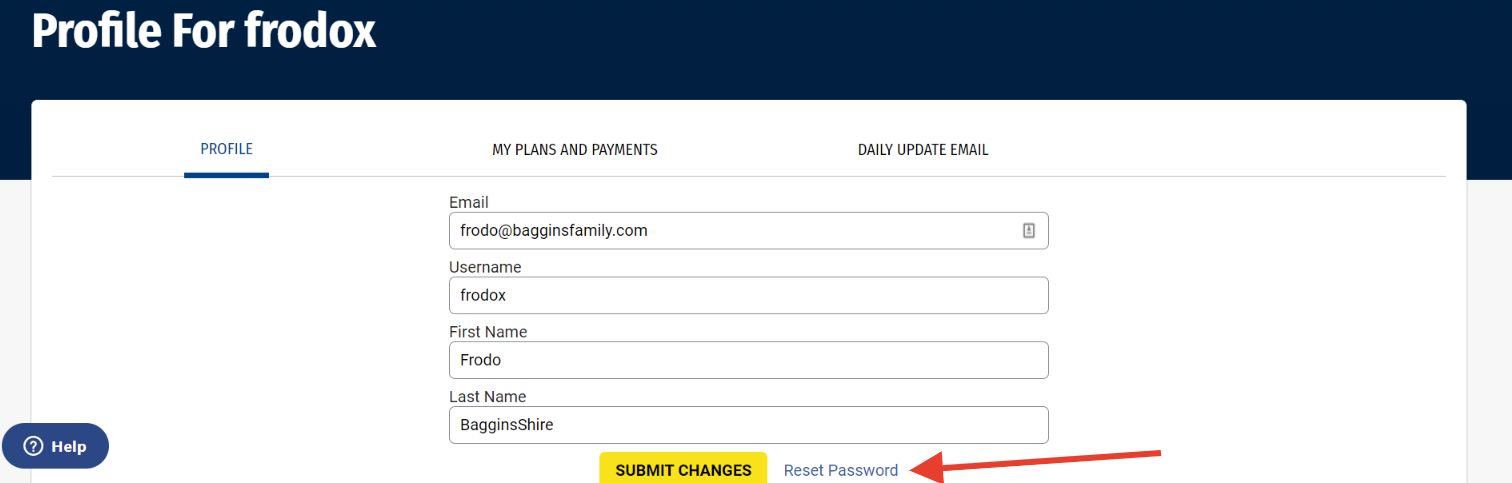Screen dimensions: 1512x483
Task: Click the question mark icon in Help
Action: coord(33,446)
